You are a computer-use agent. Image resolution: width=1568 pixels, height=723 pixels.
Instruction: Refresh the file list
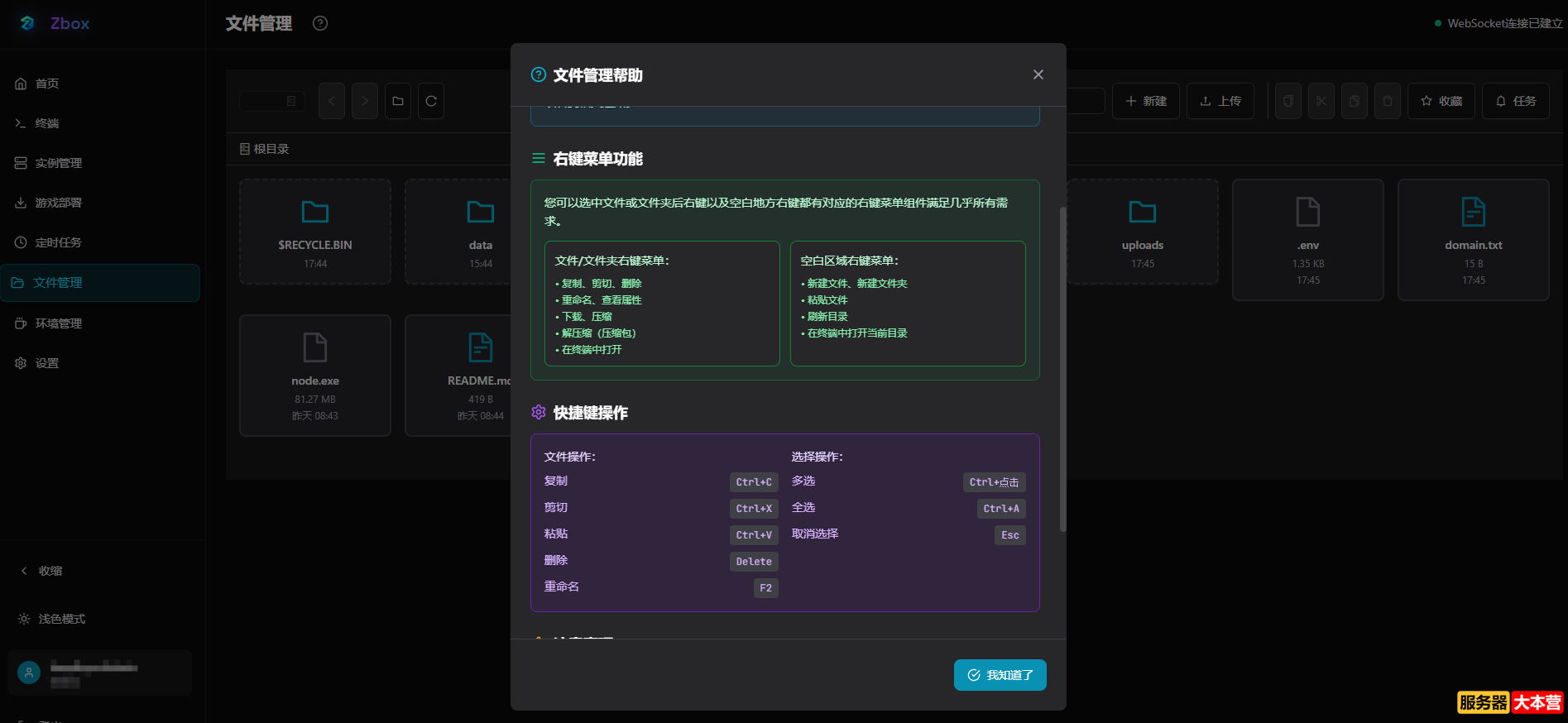(x=431, y=101)
